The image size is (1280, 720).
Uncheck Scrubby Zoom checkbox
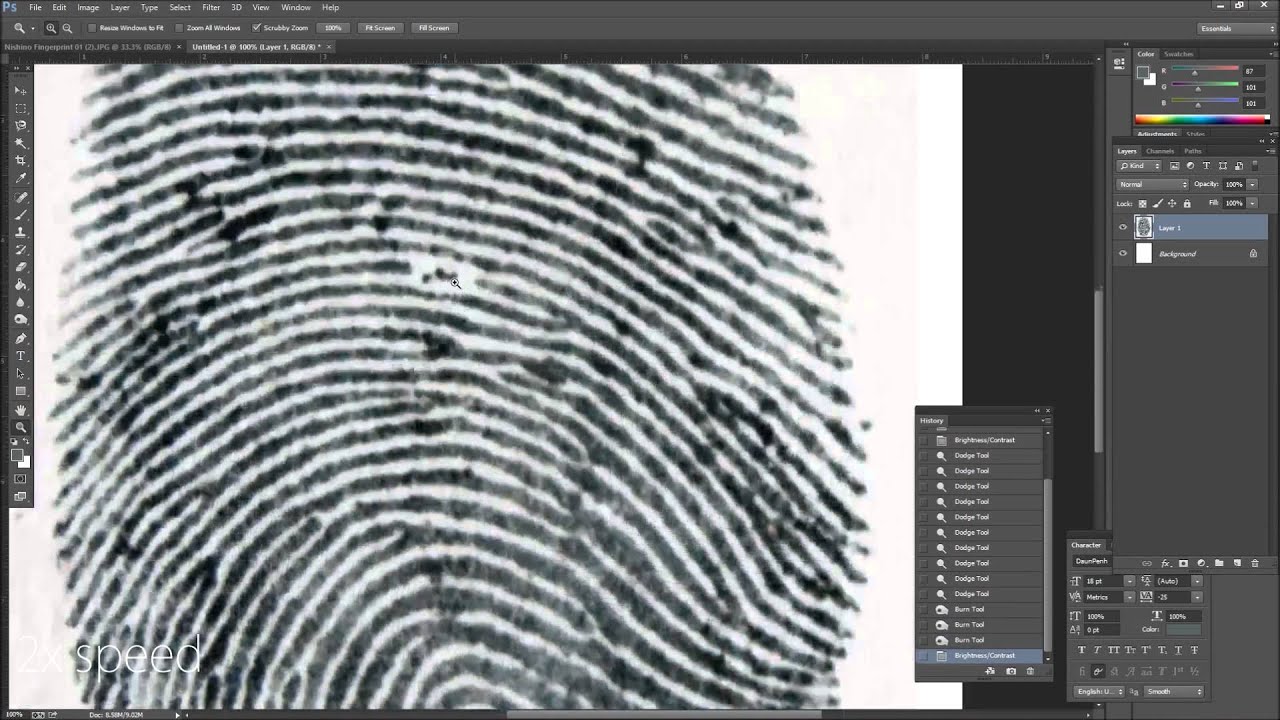click(257, 28)
